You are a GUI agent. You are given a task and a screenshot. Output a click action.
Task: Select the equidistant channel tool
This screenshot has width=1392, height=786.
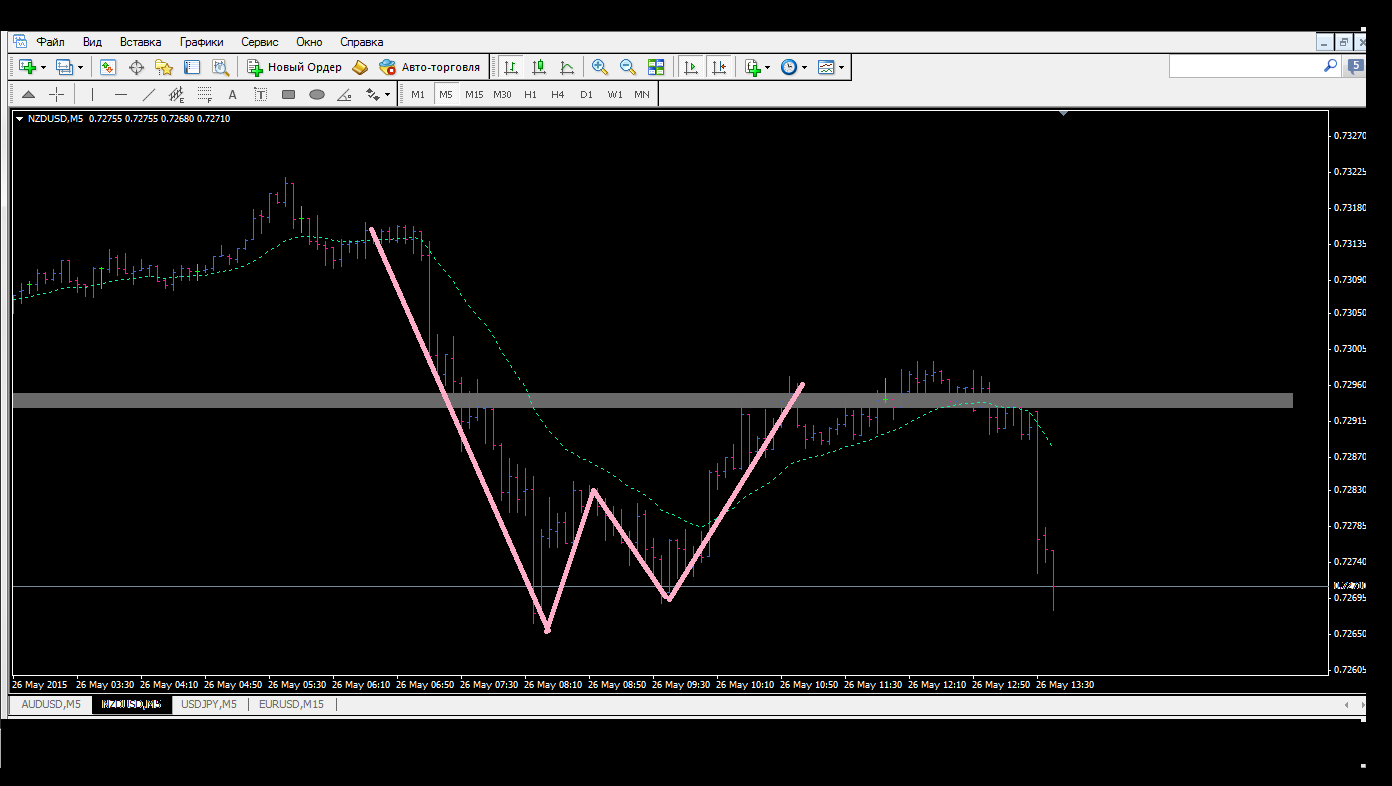point(177,95)
